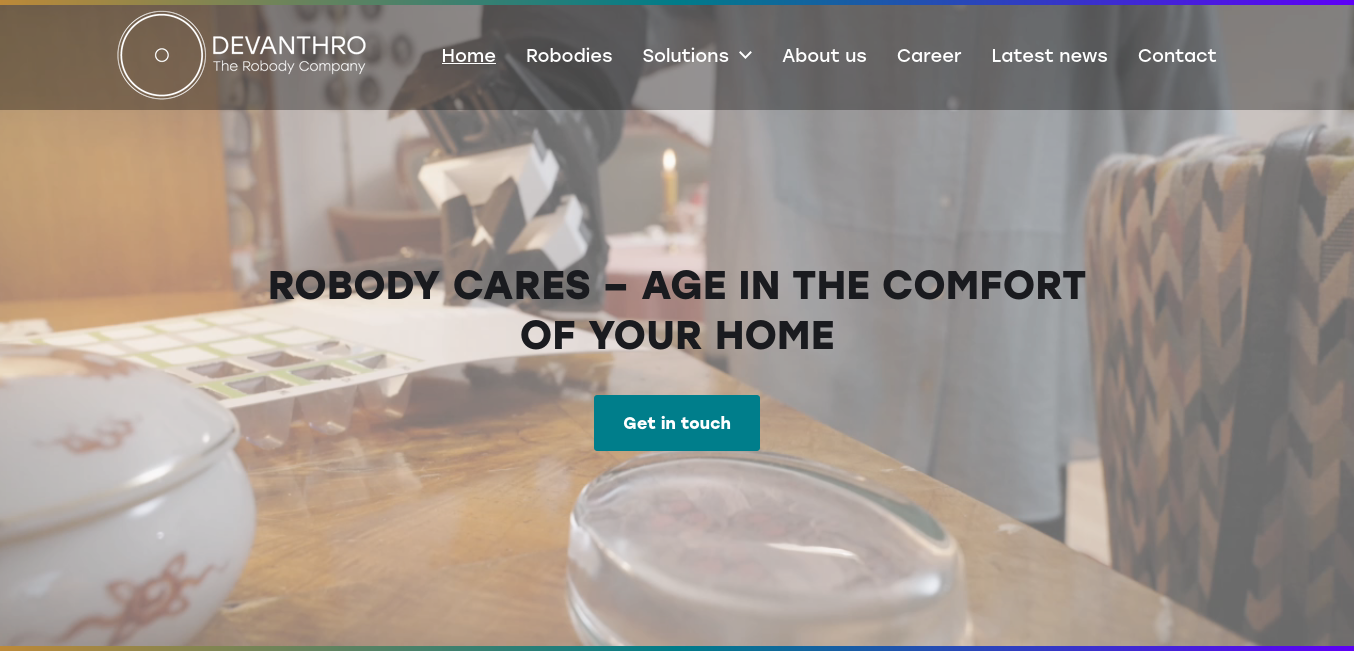
Task: Open the About us page
Action: pos(824,56)
